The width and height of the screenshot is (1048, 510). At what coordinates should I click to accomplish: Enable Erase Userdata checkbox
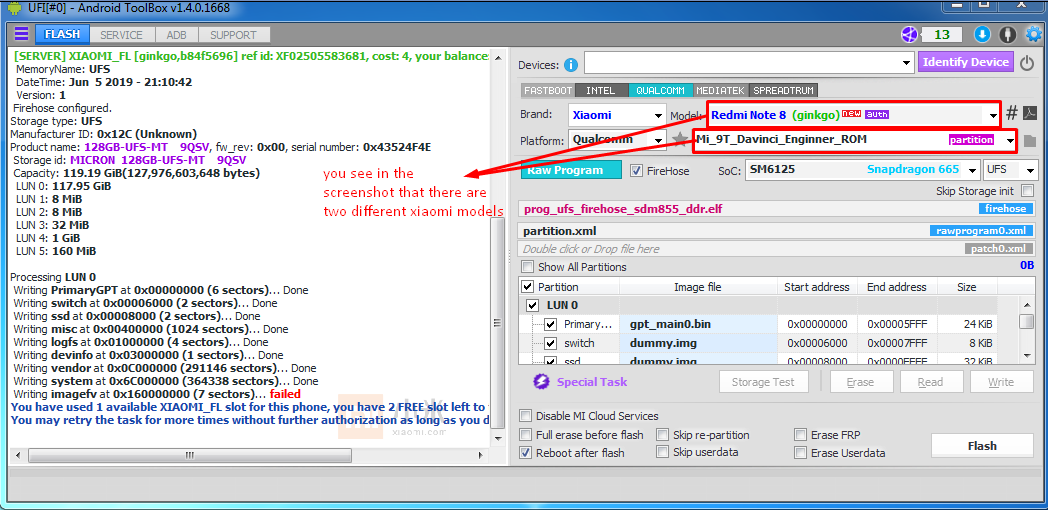[x=800, y=453]
